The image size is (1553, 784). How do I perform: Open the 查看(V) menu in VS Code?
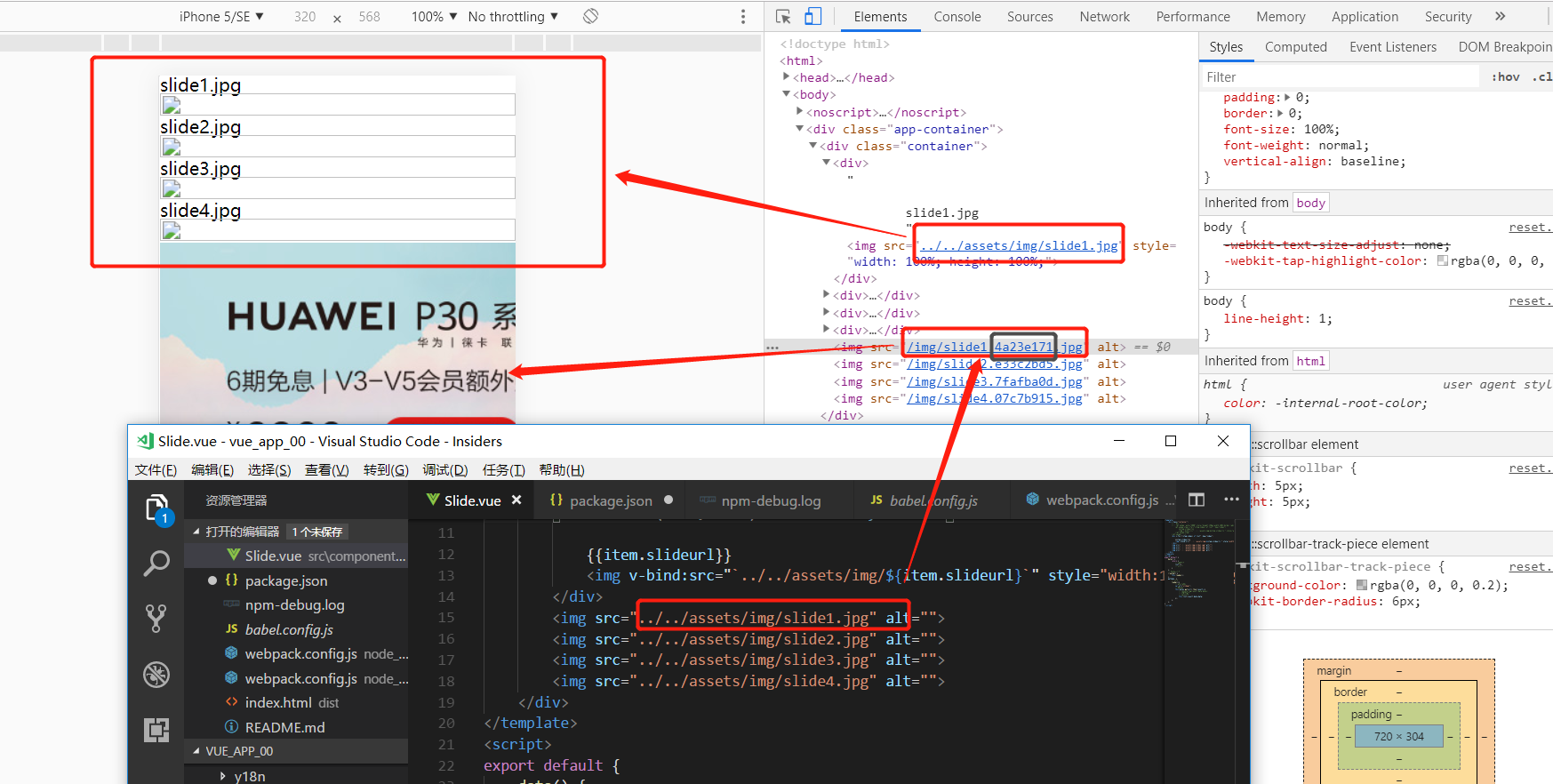point(326,470)
